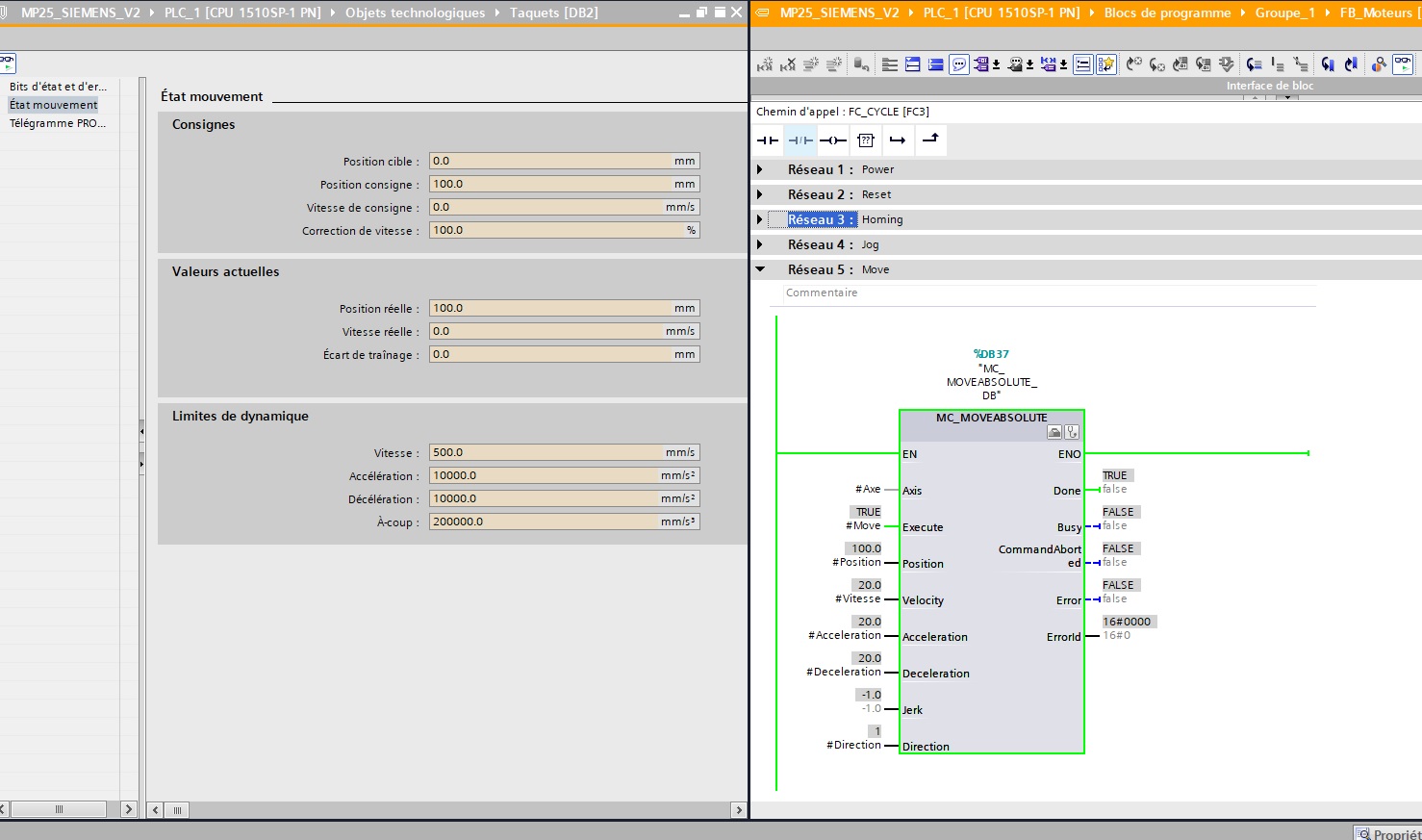The image size is (1422, 840).
Task: Toggle monitoring glasses icon in block editor
Action: pos(1403,64)
